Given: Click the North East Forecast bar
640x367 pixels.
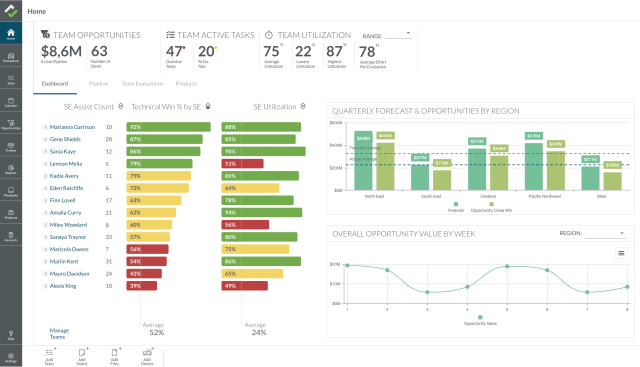Looking at the screenshot, I should tap(363, 160).
